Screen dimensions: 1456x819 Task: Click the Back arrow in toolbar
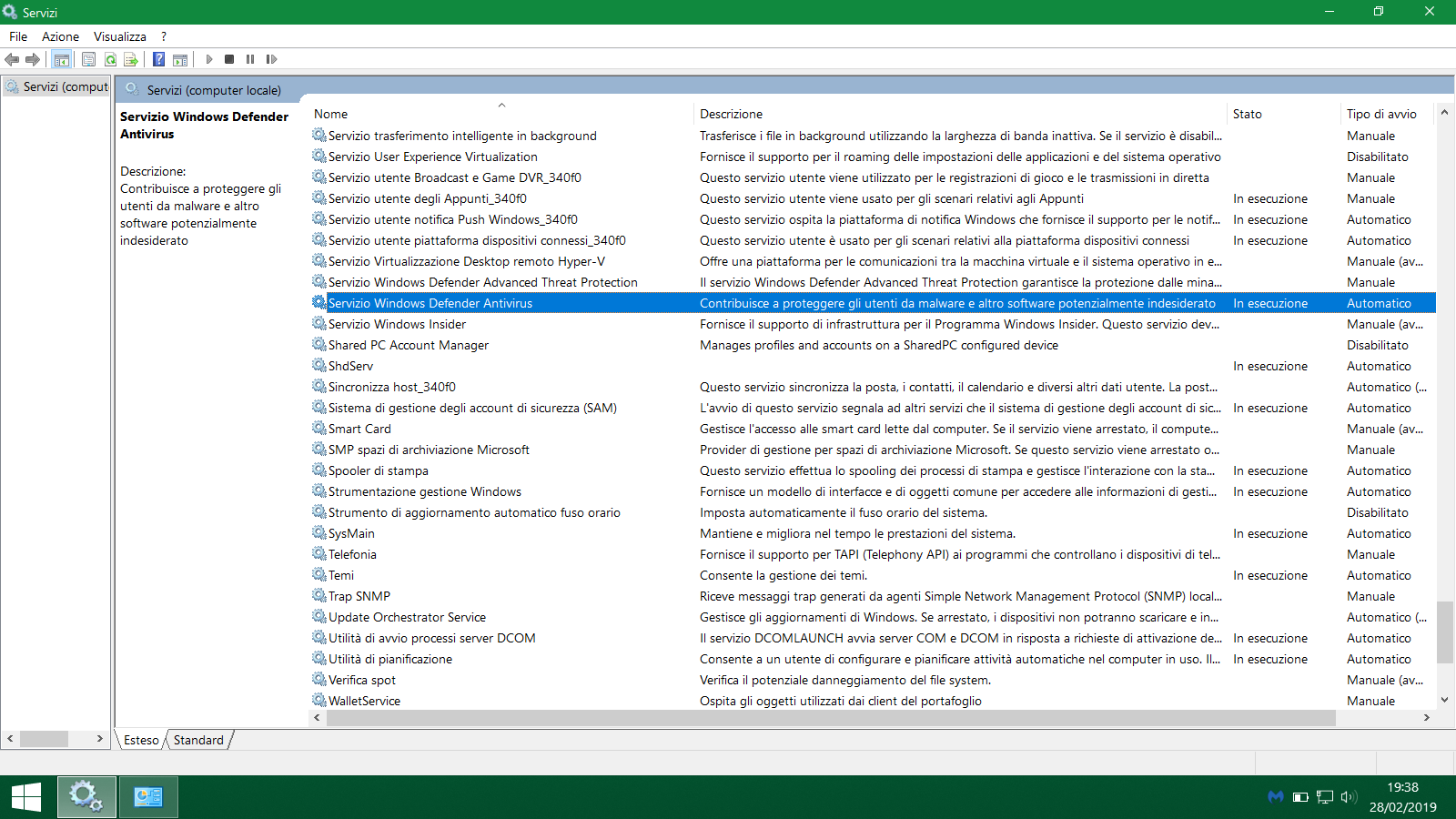[x=12, y=59]
